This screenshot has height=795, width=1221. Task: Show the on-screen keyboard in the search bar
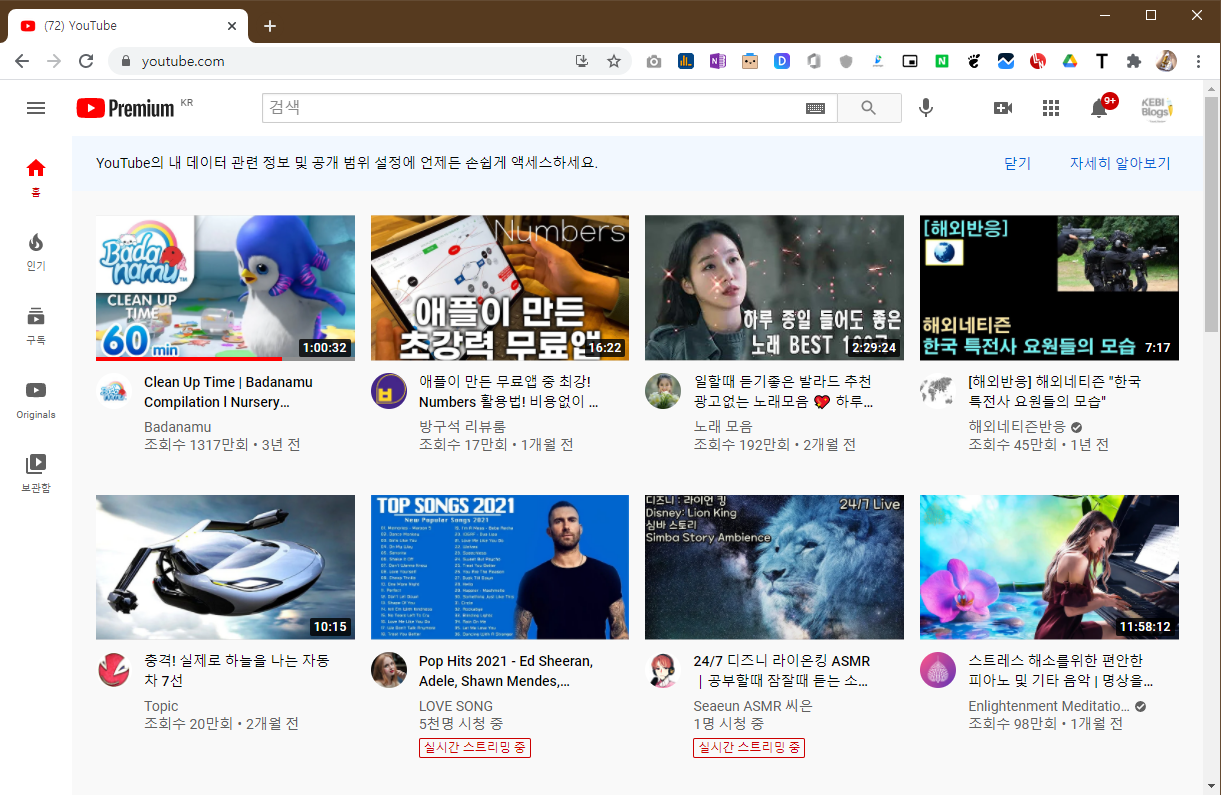click(x=815, y=108)
